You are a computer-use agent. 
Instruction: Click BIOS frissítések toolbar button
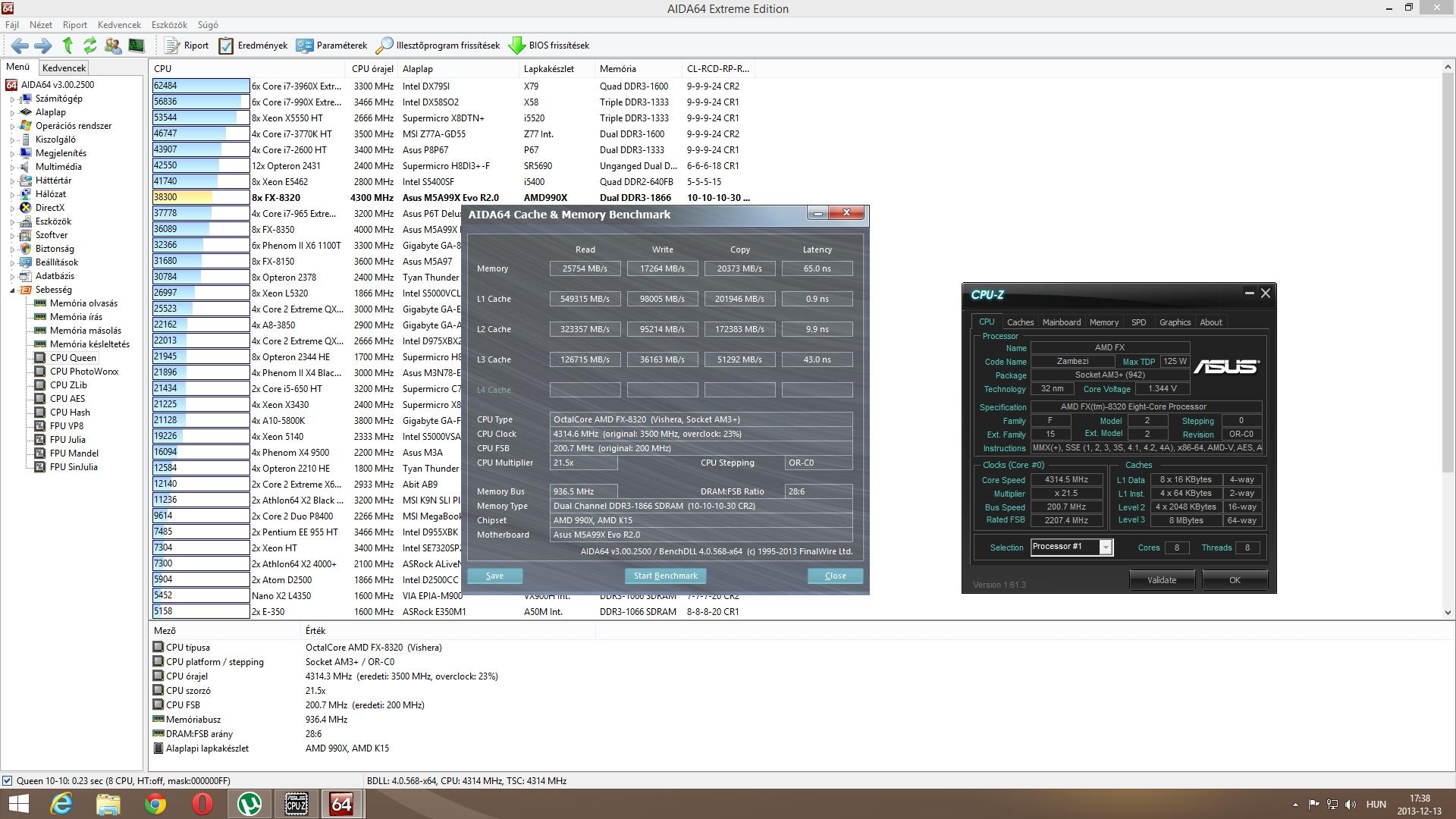click(x=549, y=45)
